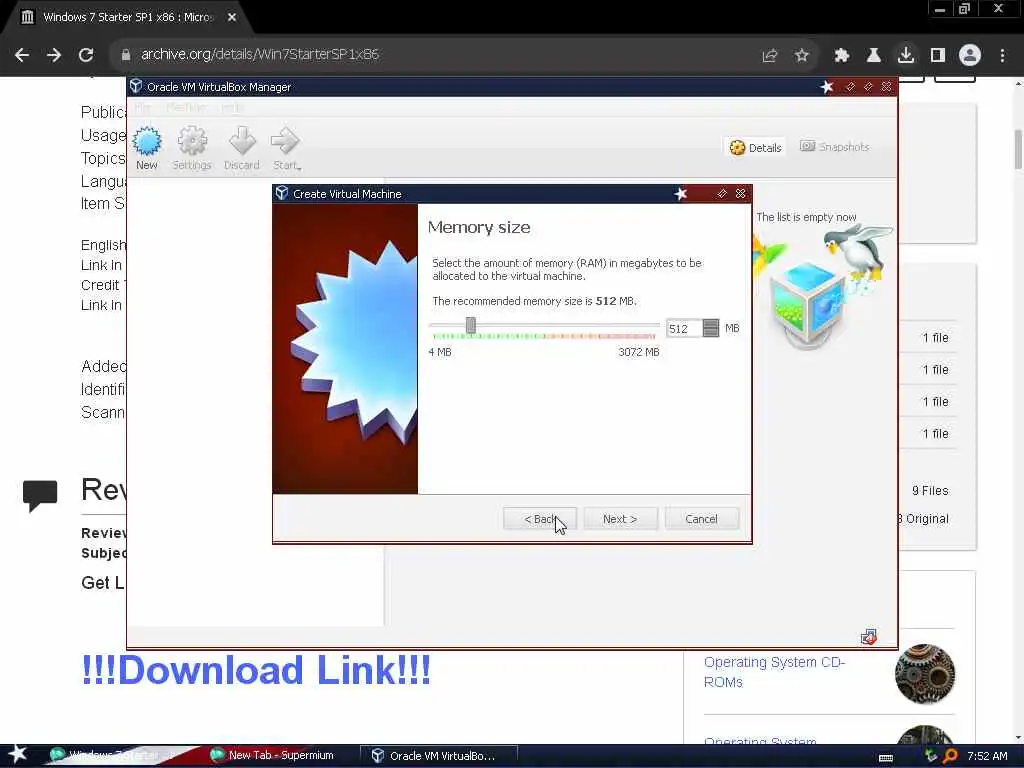This screenshot has height=768, width=1024.
Task: Reload the archive.org page
Action: click(x=86, y=55)
